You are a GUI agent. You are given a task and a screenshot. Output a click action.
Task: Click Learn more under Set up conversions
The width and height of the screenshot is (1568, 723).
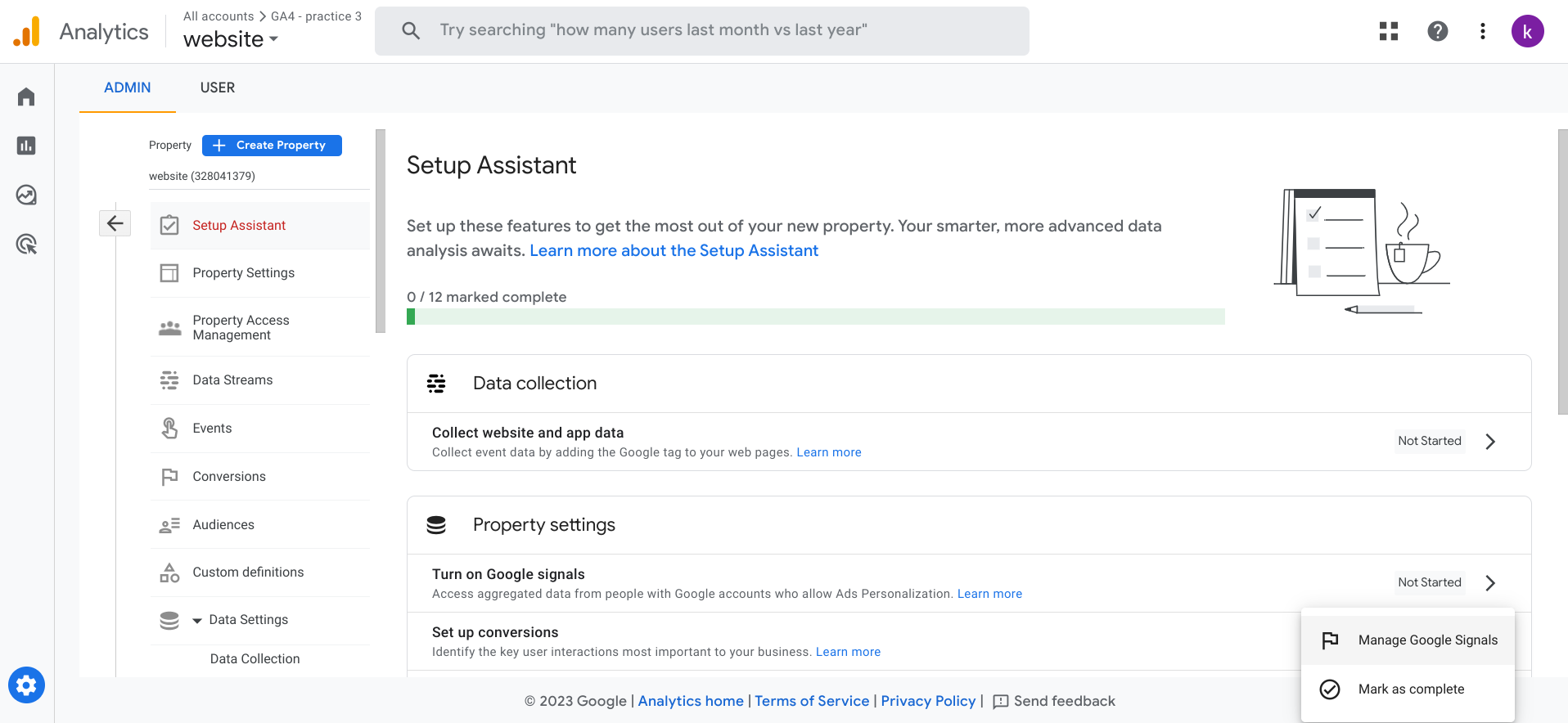coord(848,652)
